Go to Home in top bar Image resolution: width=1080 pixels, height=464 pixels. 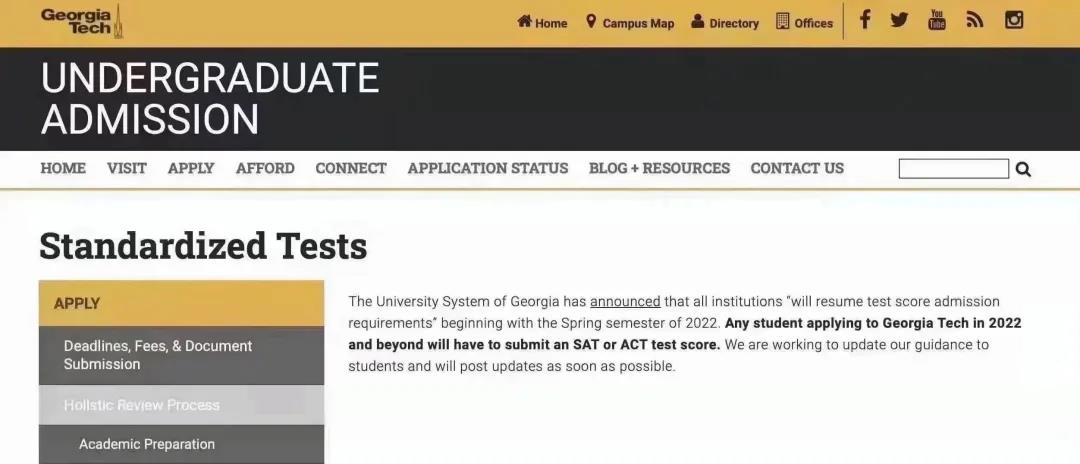pos(542,23)
